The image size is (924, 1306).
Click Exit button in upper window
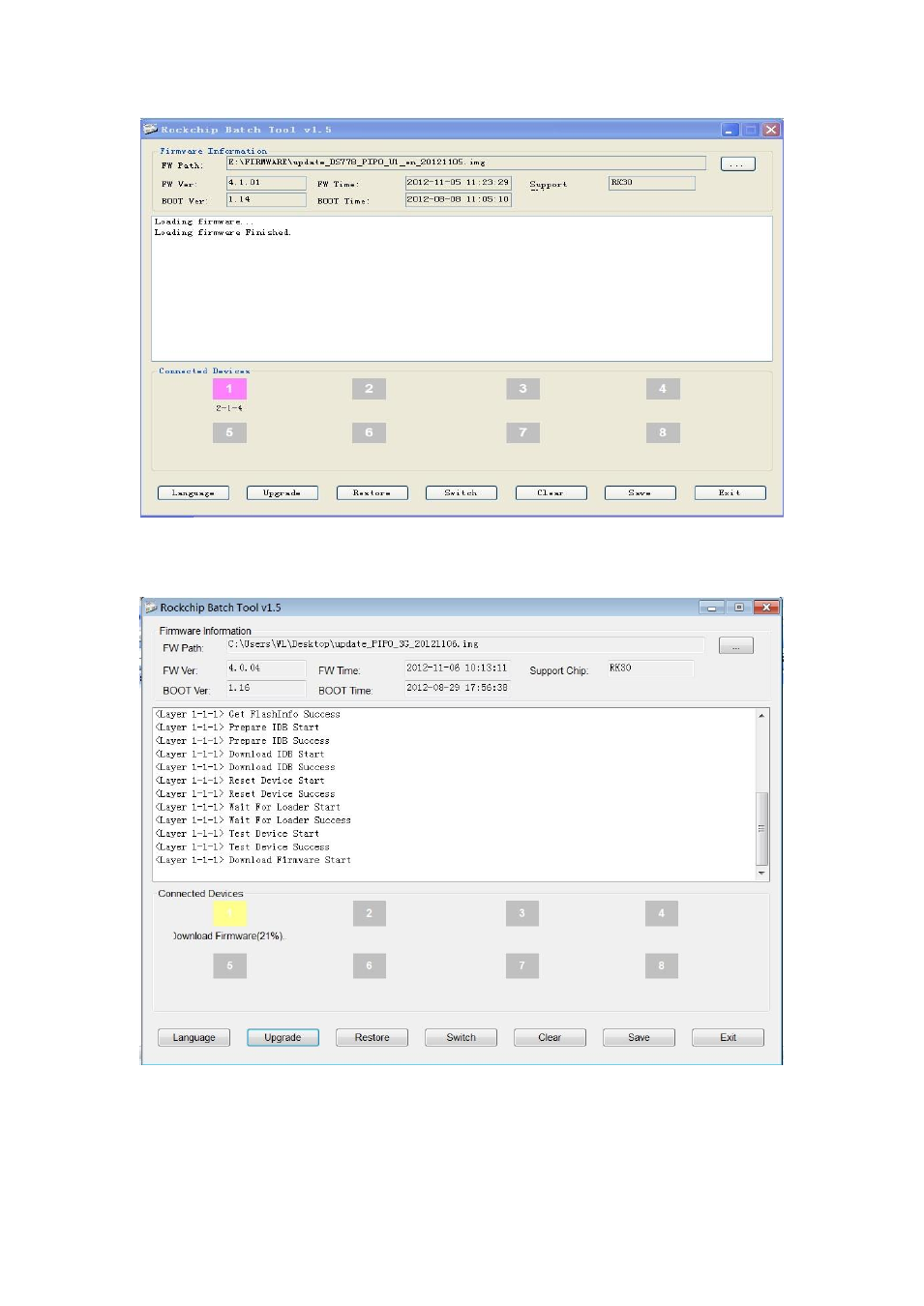pos(730,493)
